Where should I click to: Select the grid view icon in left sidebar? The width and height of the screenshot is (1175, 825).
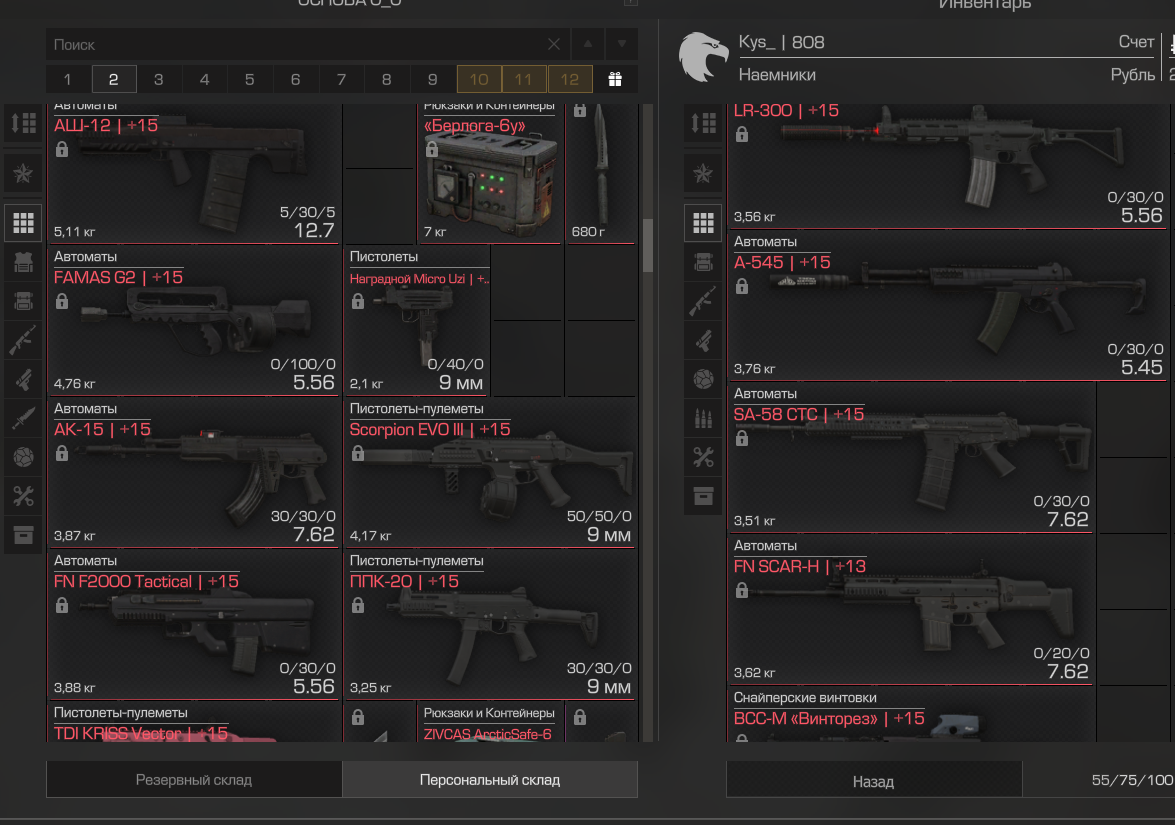[23, 223]
